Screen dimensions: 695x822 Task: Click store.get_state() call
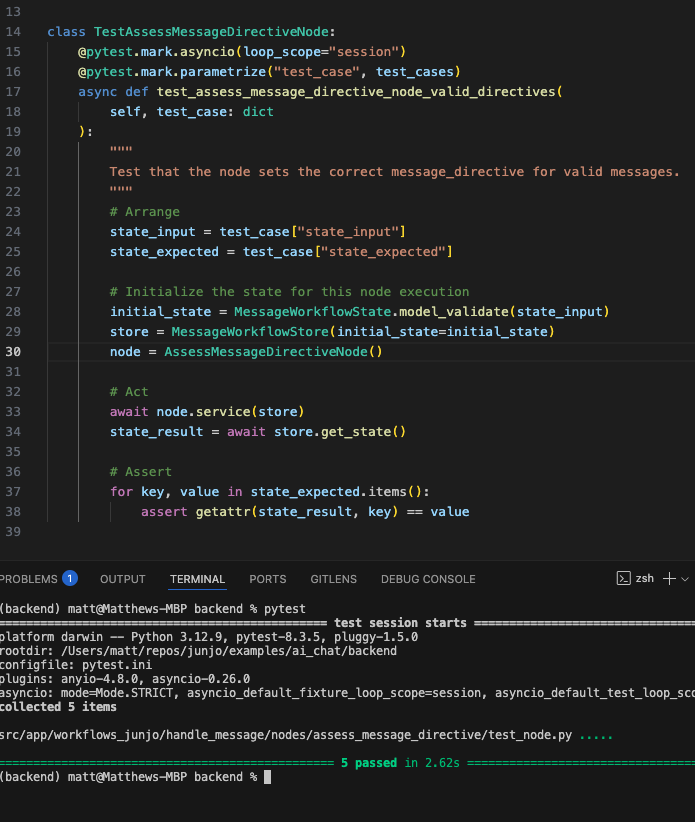pyautogui.click(x=340, y=432)
